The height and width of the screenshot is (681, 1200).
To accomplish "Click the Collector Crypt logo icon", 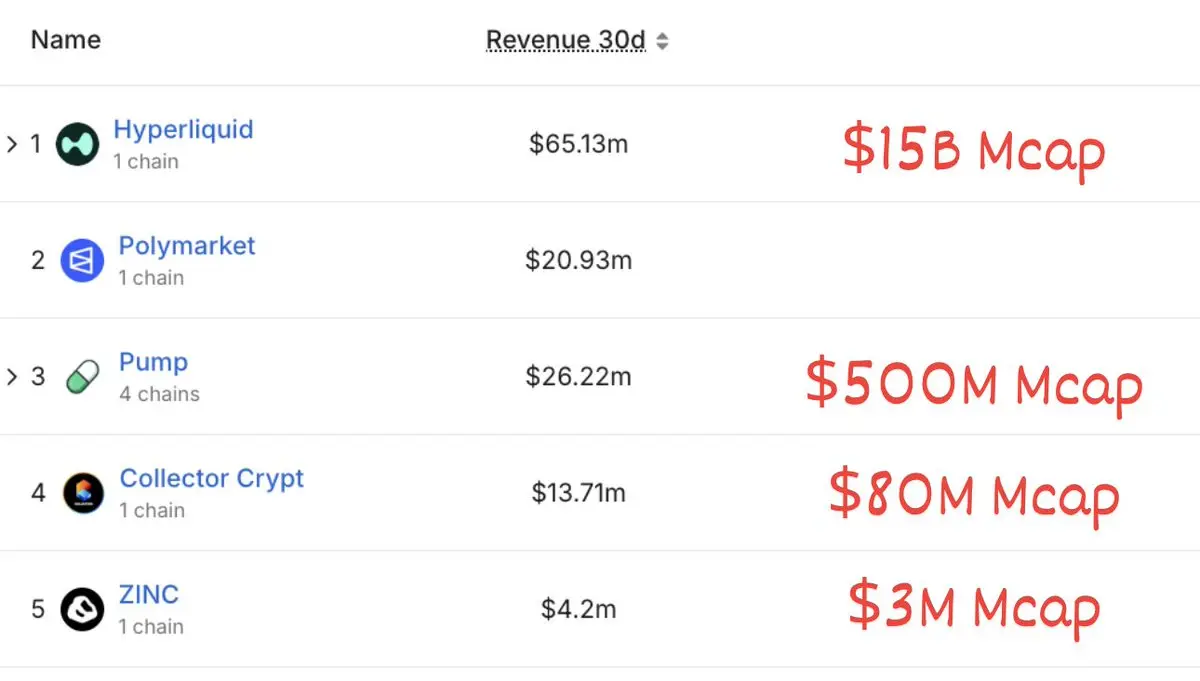I will click(83, 493).
